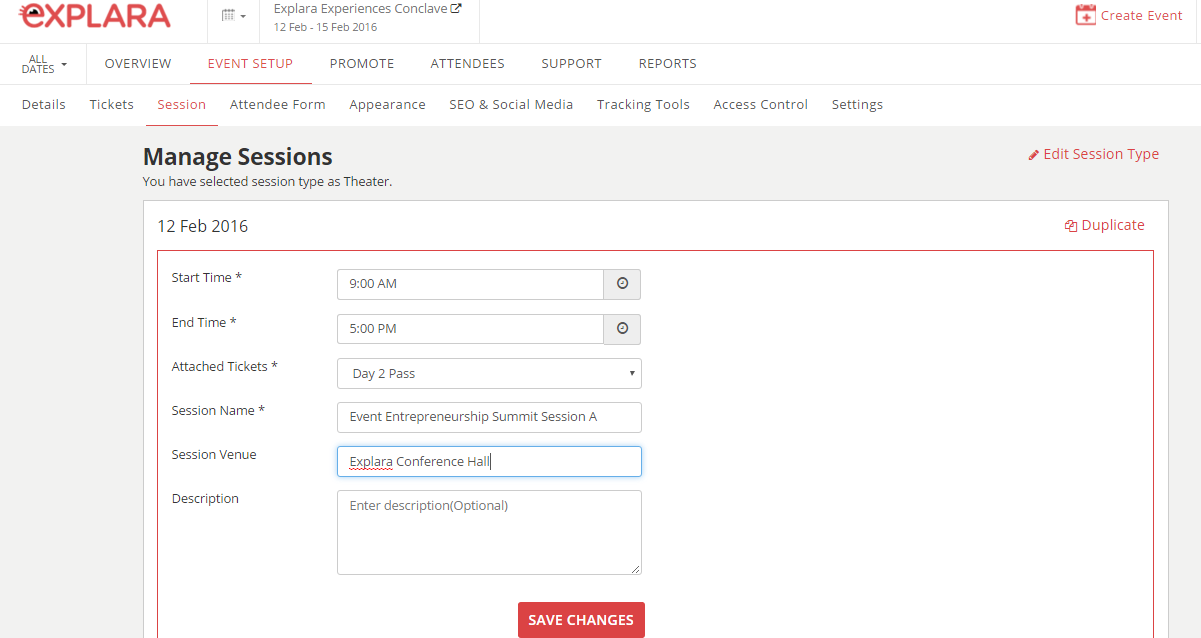Open the Access Control sub-tab
The image size is (1201, 638).
[761, 105]
